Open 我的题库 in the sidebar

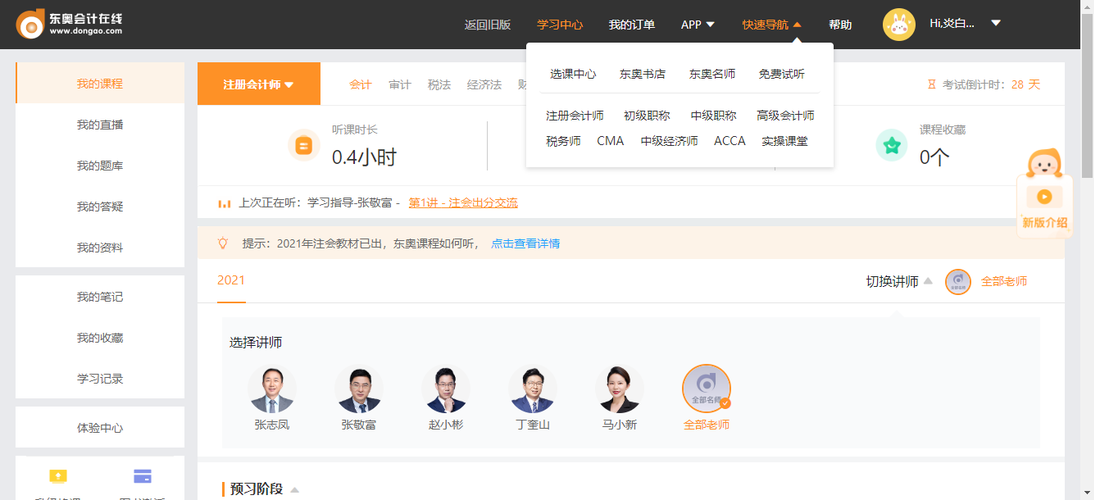(100, 166)
